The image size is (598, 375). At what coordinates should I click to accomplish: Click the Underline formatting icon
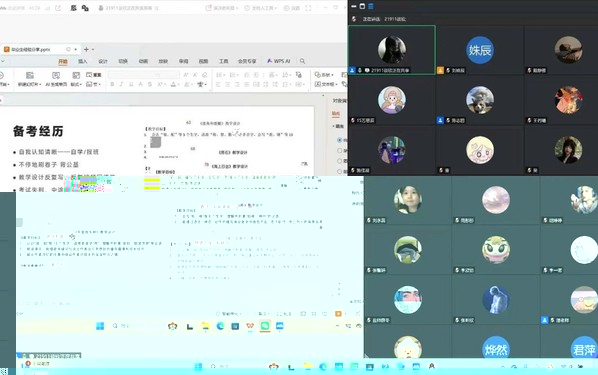point(131,84)
